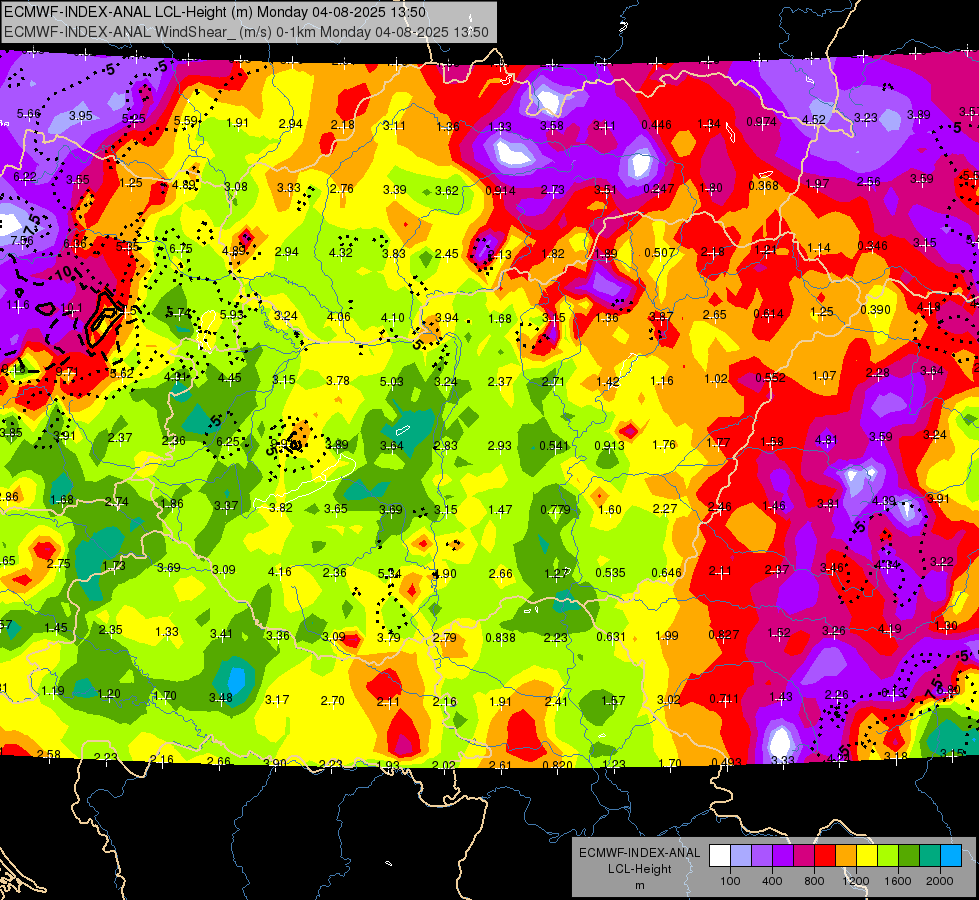Image resolution: width=979 pixels, height=900 pixels.
Task: Select legend scale label 1200
Action: coord(855,881)
